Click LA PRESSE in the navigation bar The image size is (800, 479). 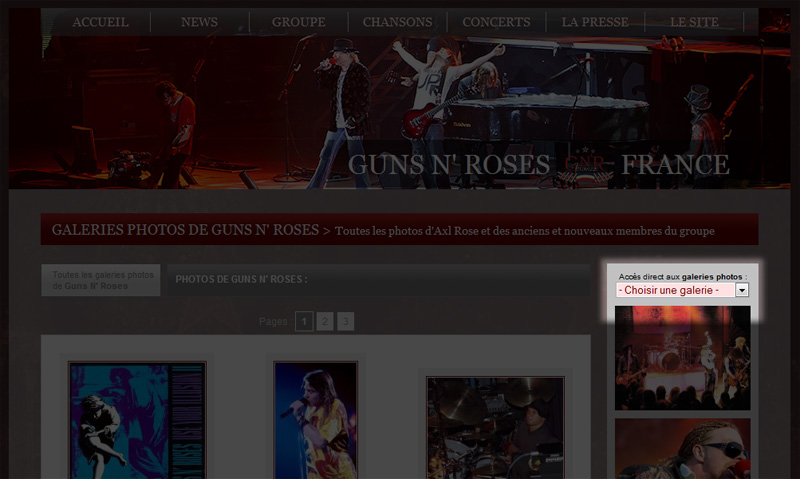[x=595, y=22]
